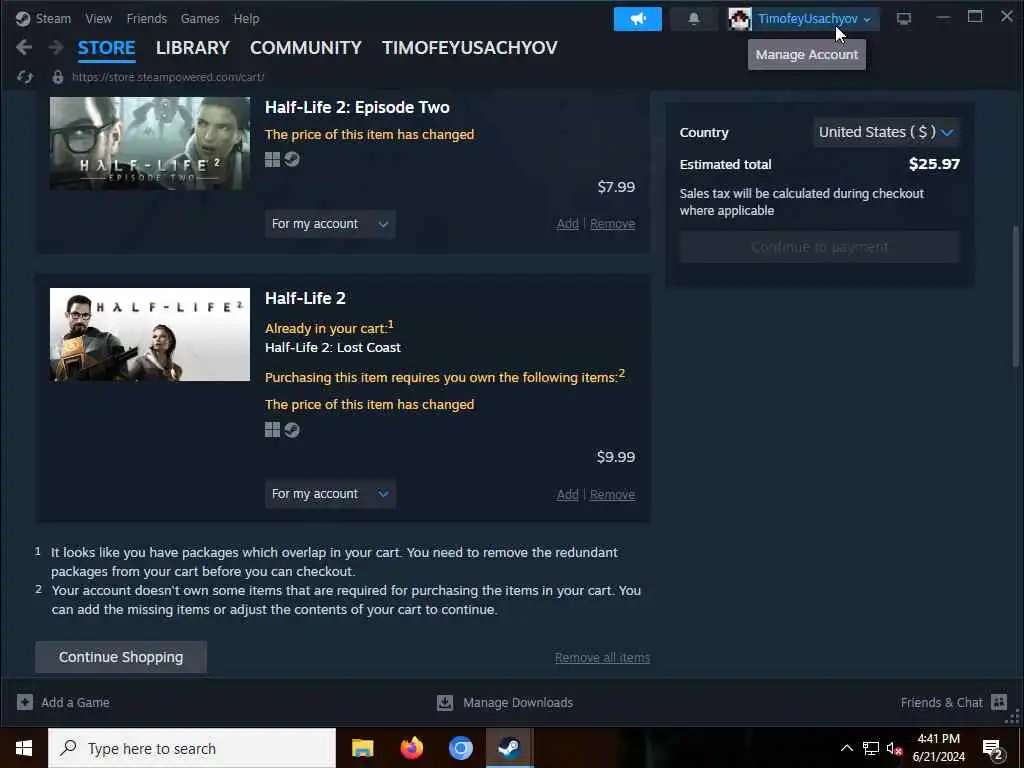Open the TIMOFEYUSACHYOV profile tab
The height and width of the screenshot is (768, 1024).
click(x=470, y=48)
